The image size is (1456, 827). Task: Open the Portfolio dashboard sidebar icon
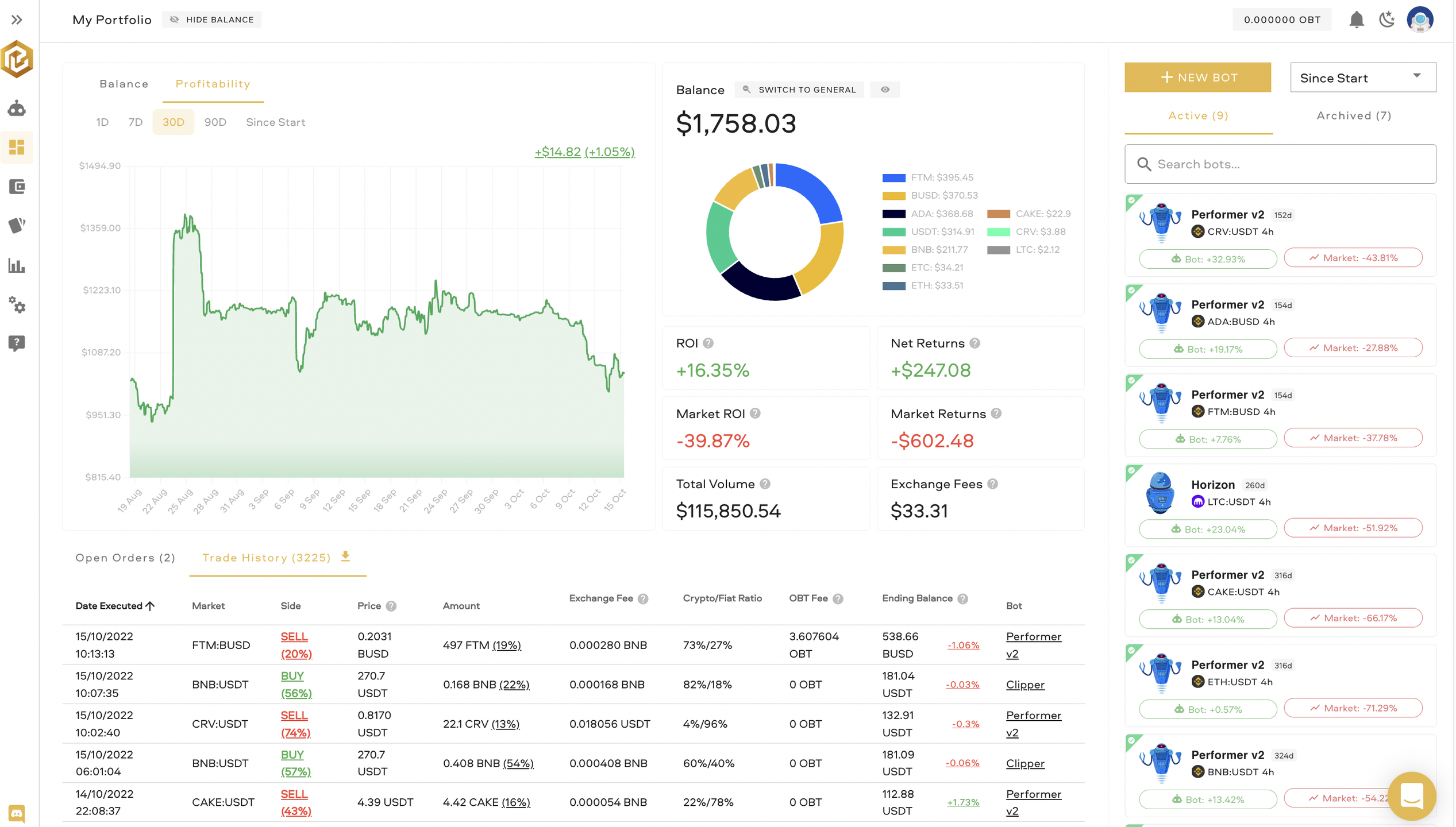pos(17,147)
